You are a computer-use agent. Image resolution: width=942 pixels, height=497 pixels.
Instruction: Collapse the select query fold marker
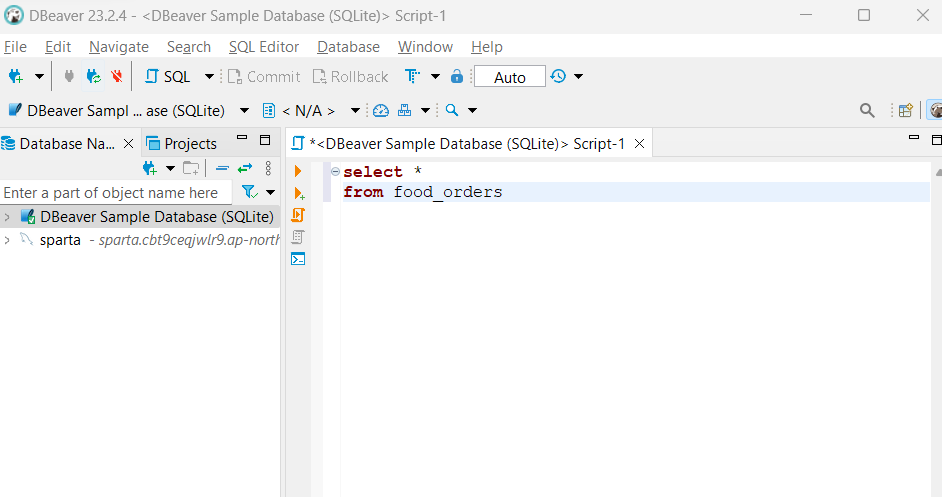click(x=336, y=171)
